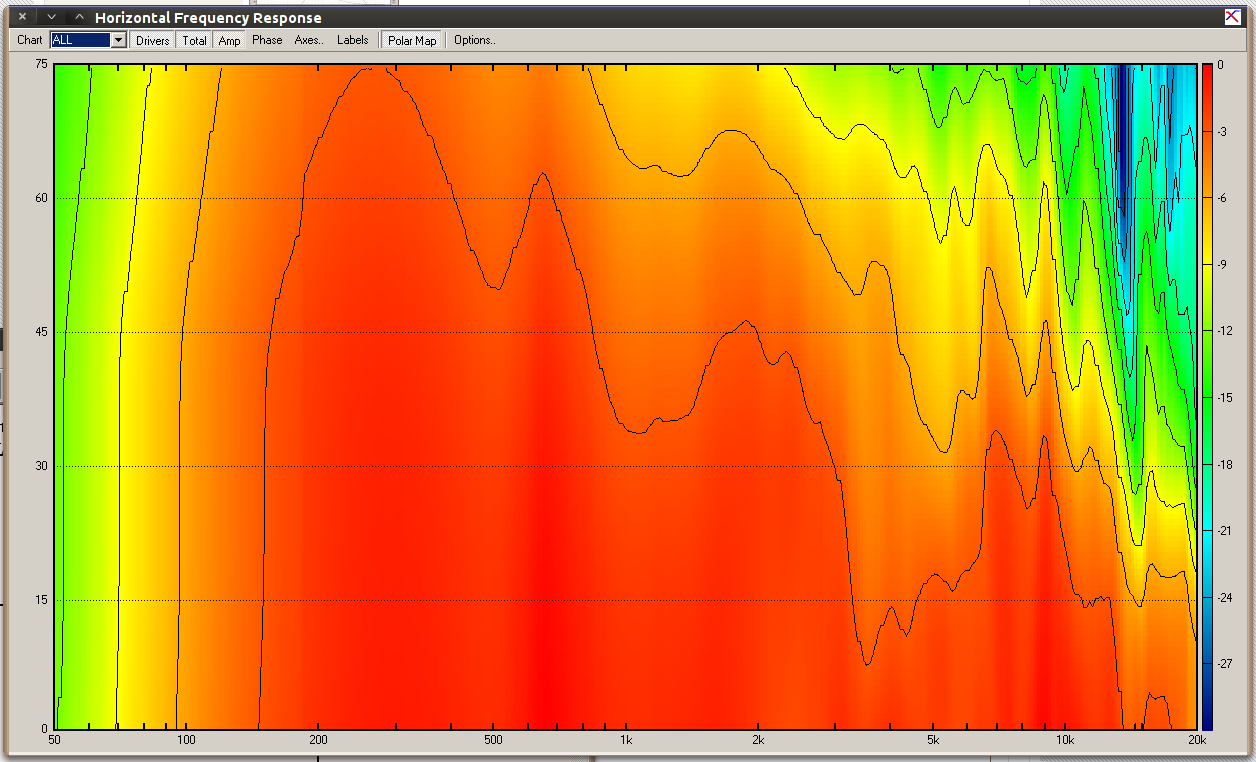Click the "200" frequency axis label
This screenshot has height=762, width=1256.
pos(318,741)
